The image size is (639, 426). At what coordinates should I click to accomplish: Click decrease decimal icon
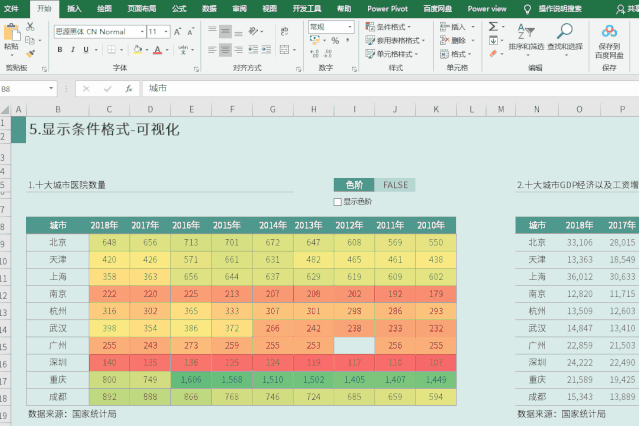pyautogui.click(x=328, y=53)
